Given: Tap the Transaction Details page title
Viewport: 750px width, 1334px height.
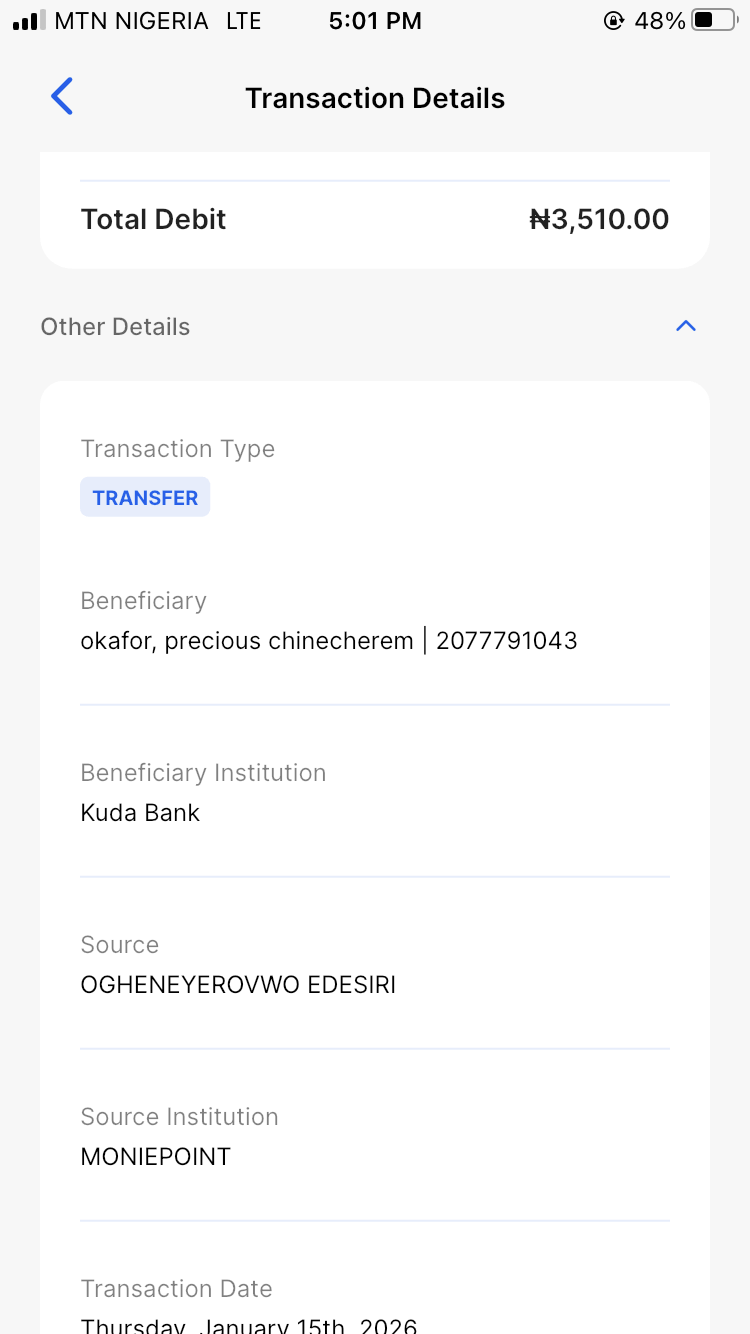Looking at the screenshot, I should (375, 98).
